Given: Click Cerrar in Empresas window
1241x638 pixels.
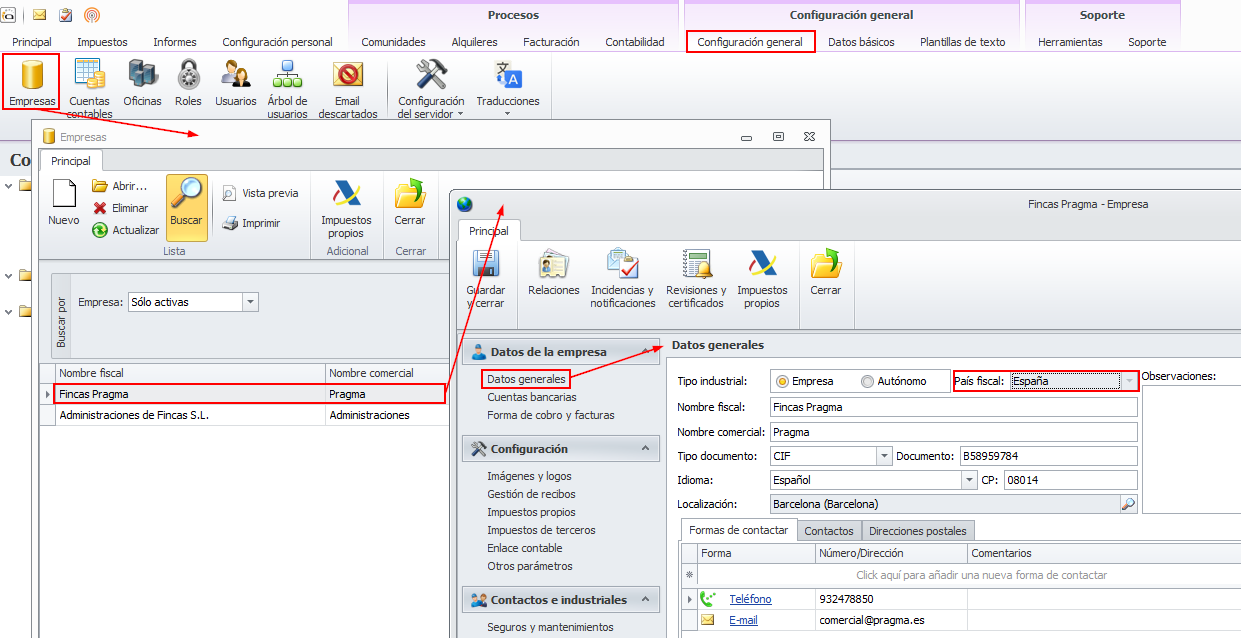Looking at the screenshot, I should point(410,203).
